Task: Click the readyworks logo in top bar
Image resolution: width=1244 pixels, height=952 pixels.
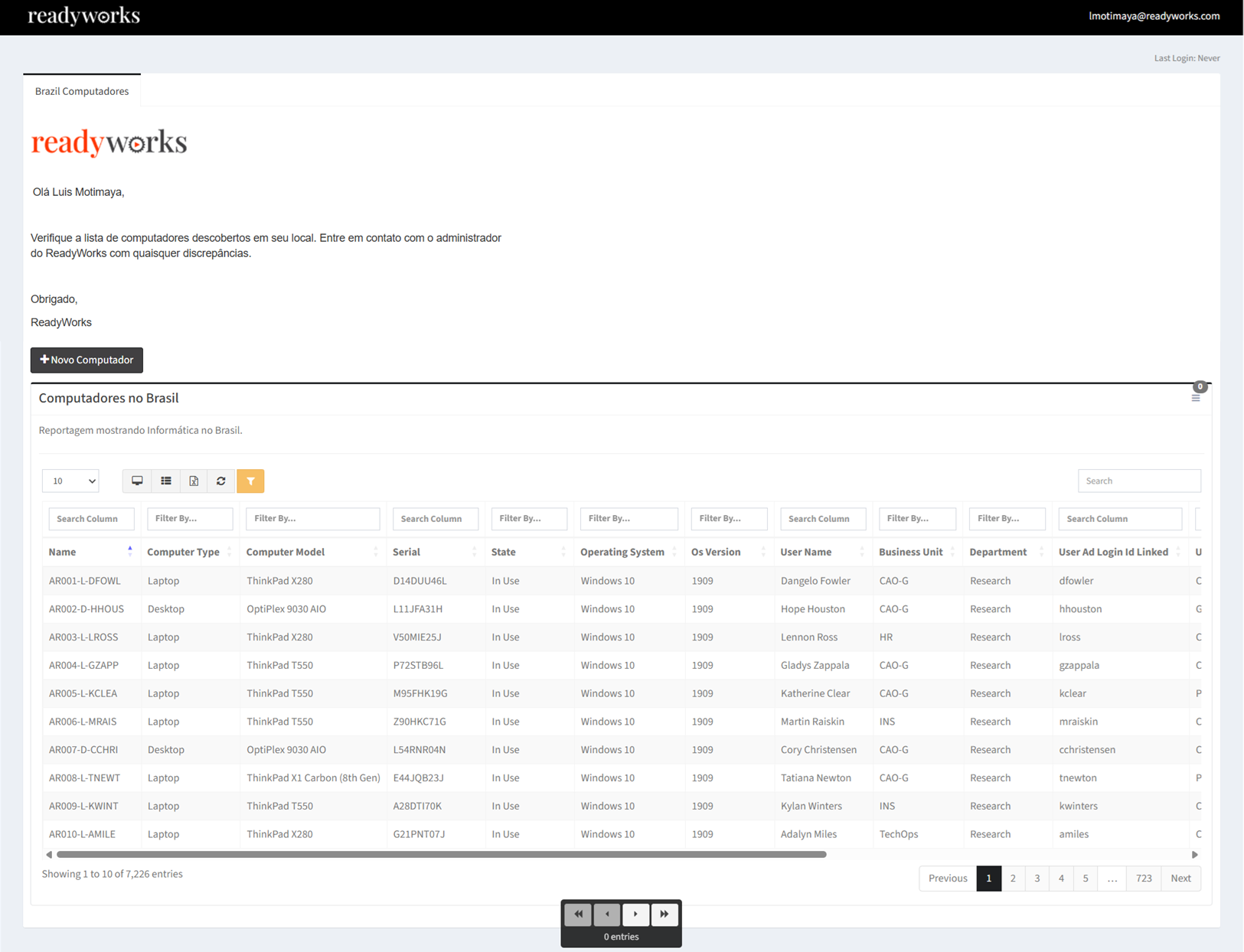Action: 84,16
